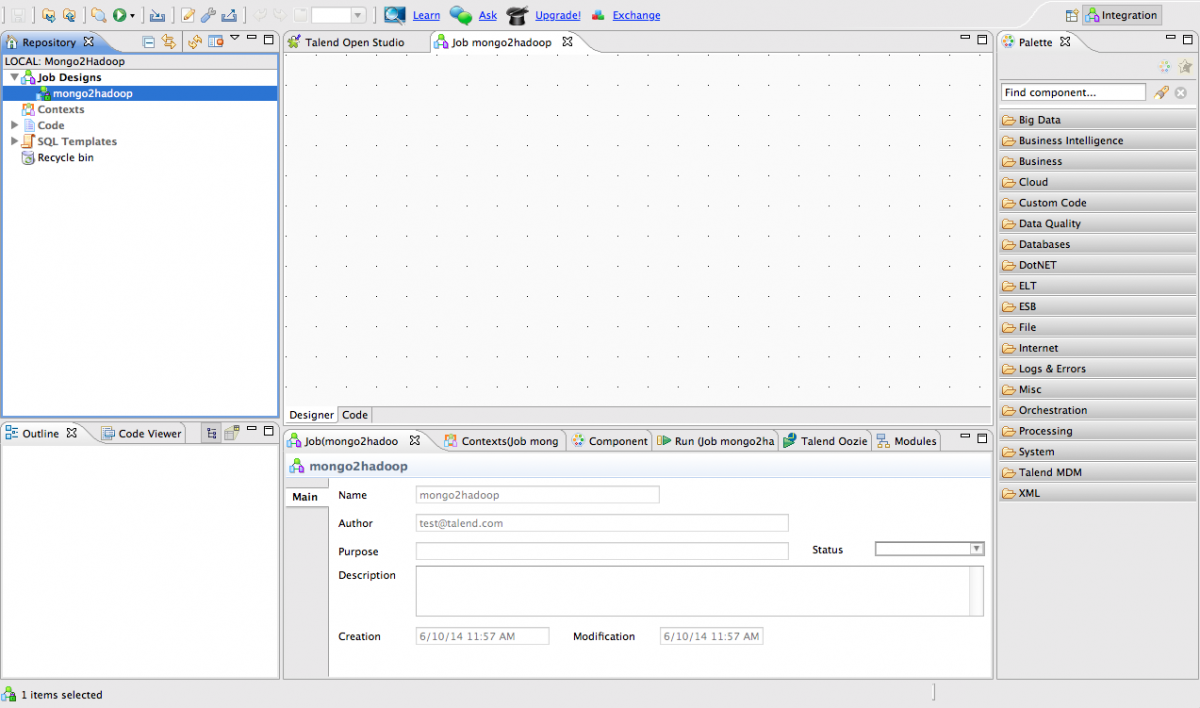Click the Save (floppy disk) toolbar icon

click(x=18, y=15)
